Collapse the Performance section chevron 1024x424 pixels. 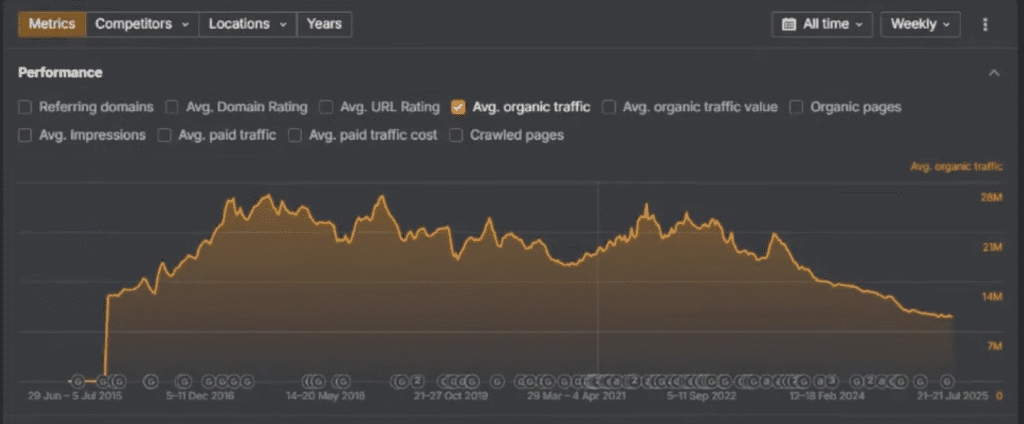pos(994,73)
